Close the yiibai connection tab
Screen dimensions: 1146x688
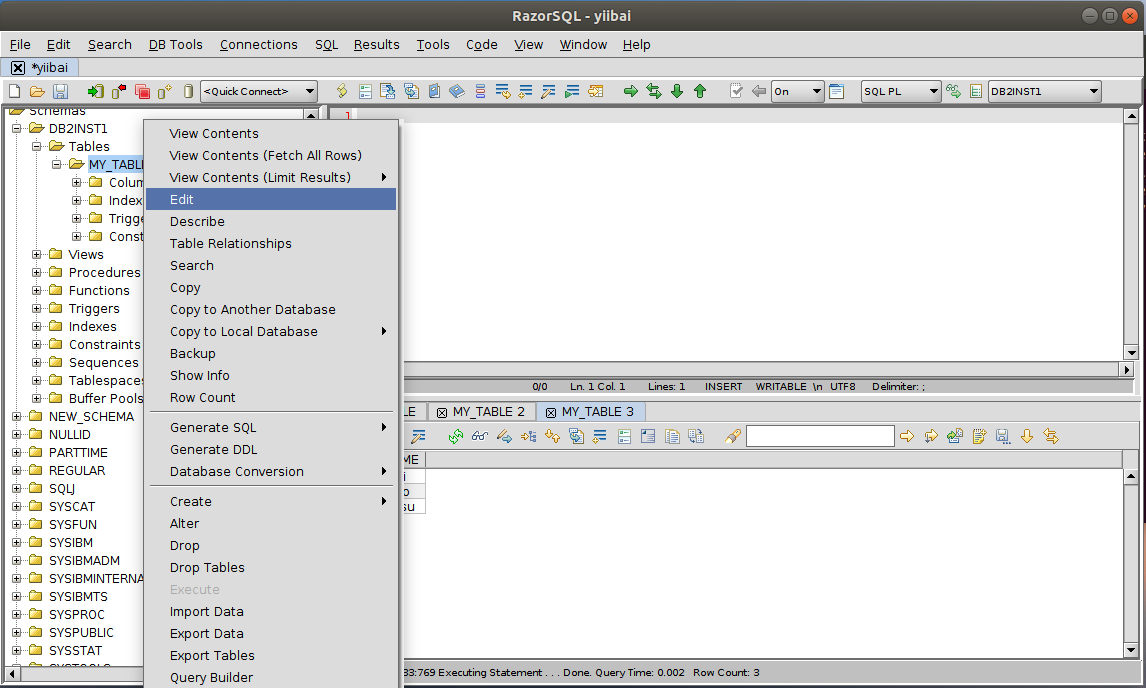(x=18, y=68)
